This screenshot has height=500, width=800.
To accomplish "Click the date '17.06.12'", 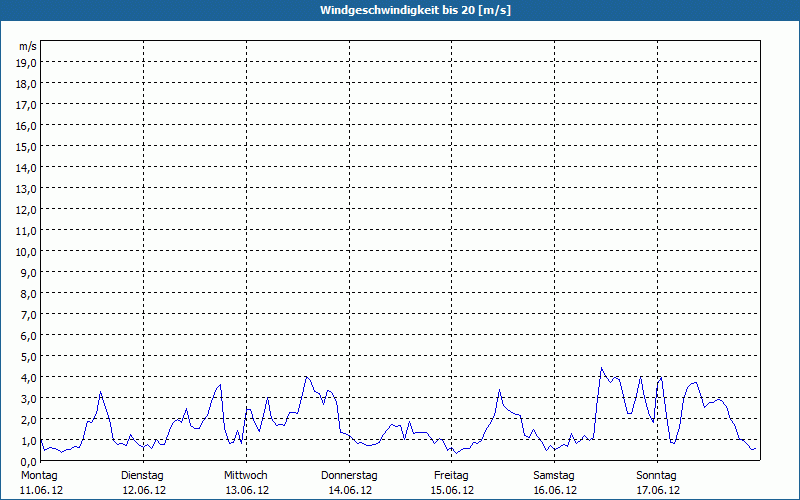I will coord(658,490).
